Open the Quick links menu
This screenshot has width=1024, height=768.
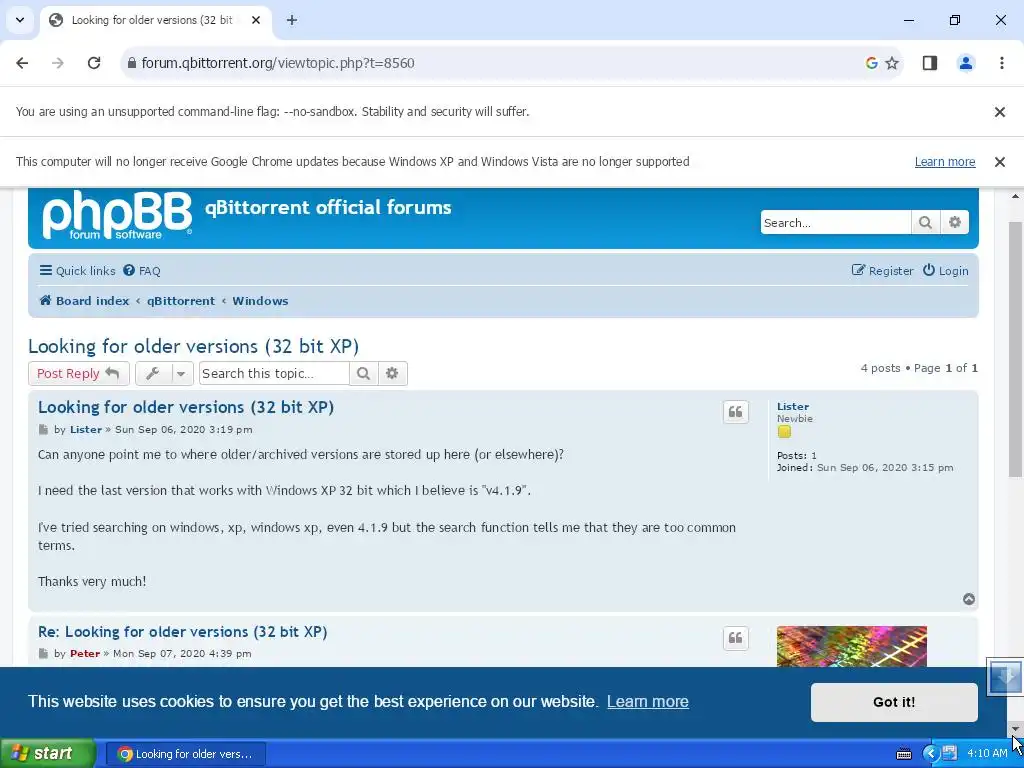pos(77,270)
